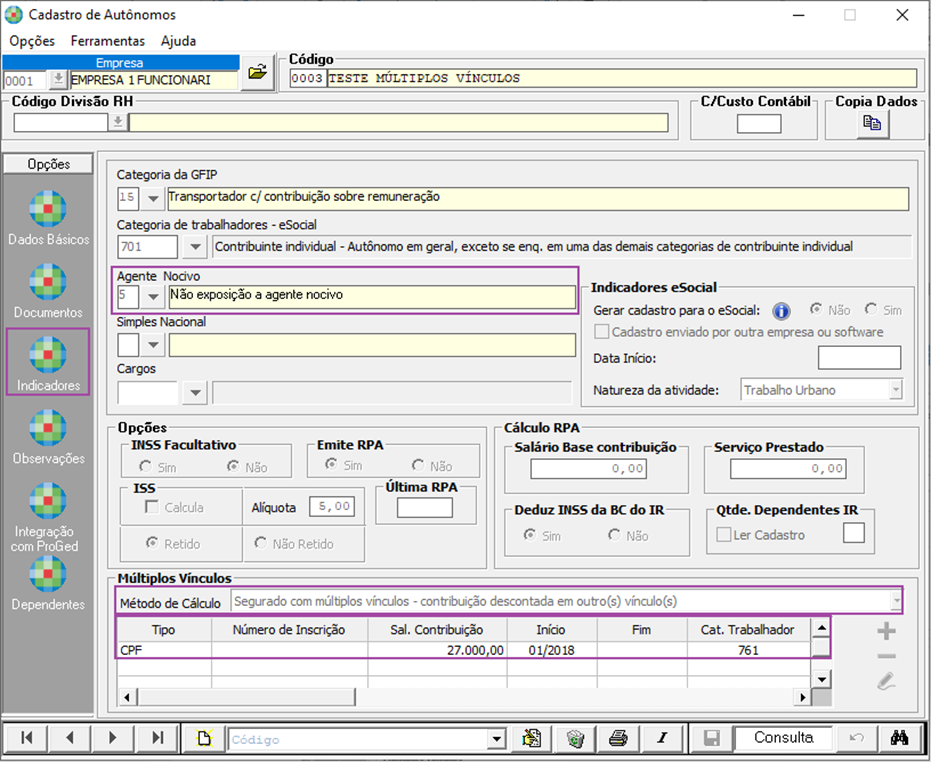This screenshot has width=931, height=762.
Task: Open the Método de Cálculo dropdown
Action: pyautogui.click(x=895, y=601)
